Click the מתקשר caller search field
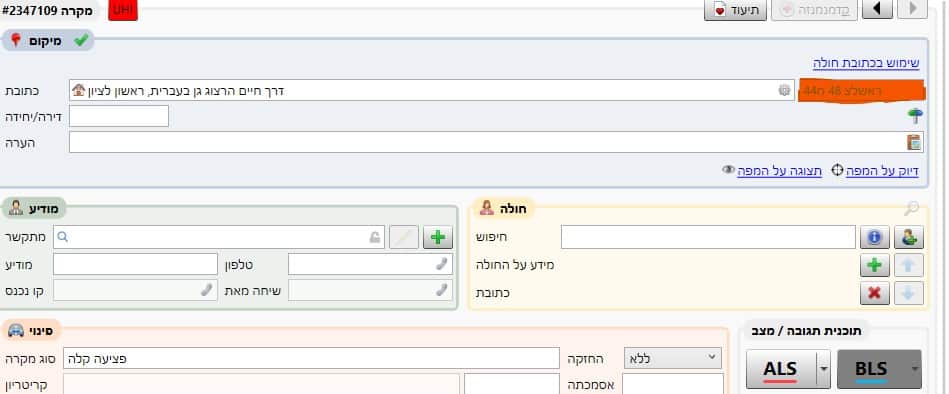Viewport: 949px width, 394px height. pos(219,237)
